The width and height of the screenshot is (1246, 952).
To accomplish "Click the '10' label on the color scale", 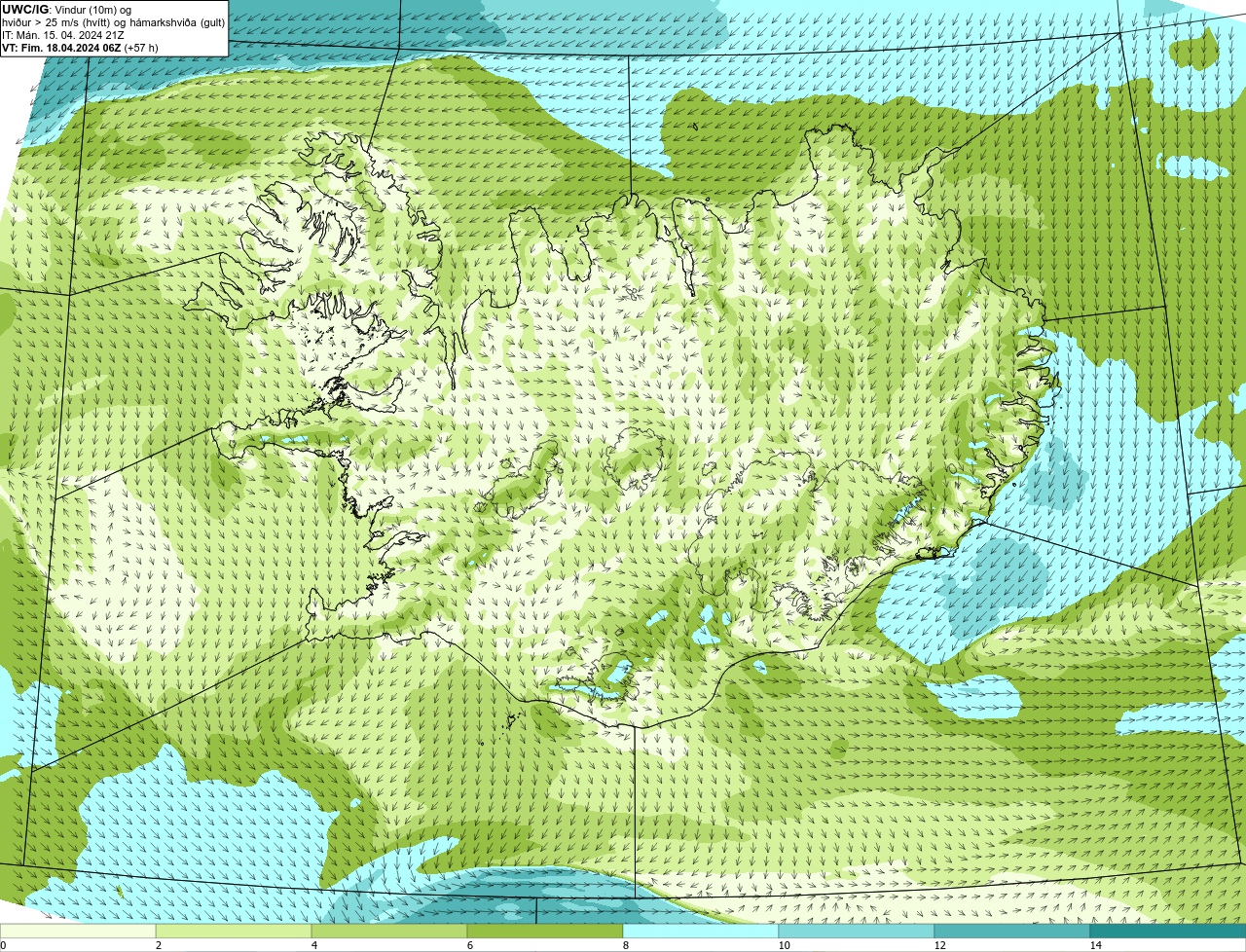I will [784, 945].
